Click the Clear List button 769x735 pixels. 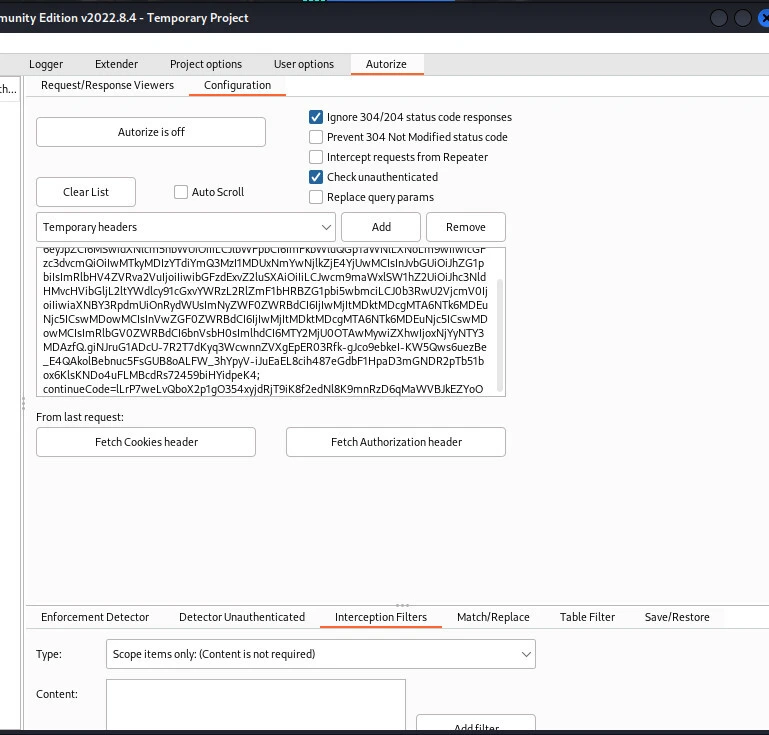tap(86, 192)
